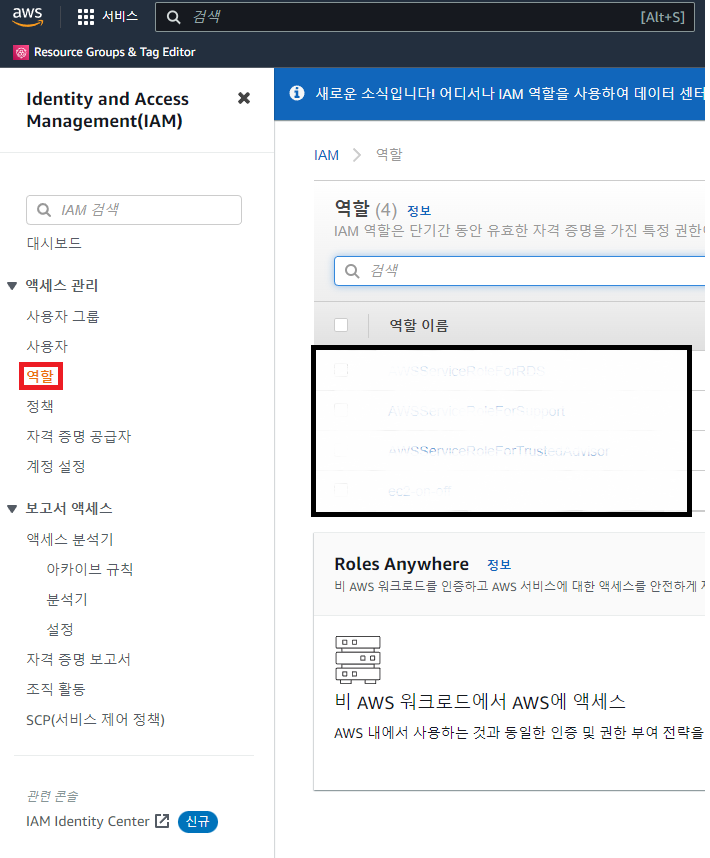Focus the IAM 검색 sidebar input
Screen dimensions: 710x858
[134, 210]
